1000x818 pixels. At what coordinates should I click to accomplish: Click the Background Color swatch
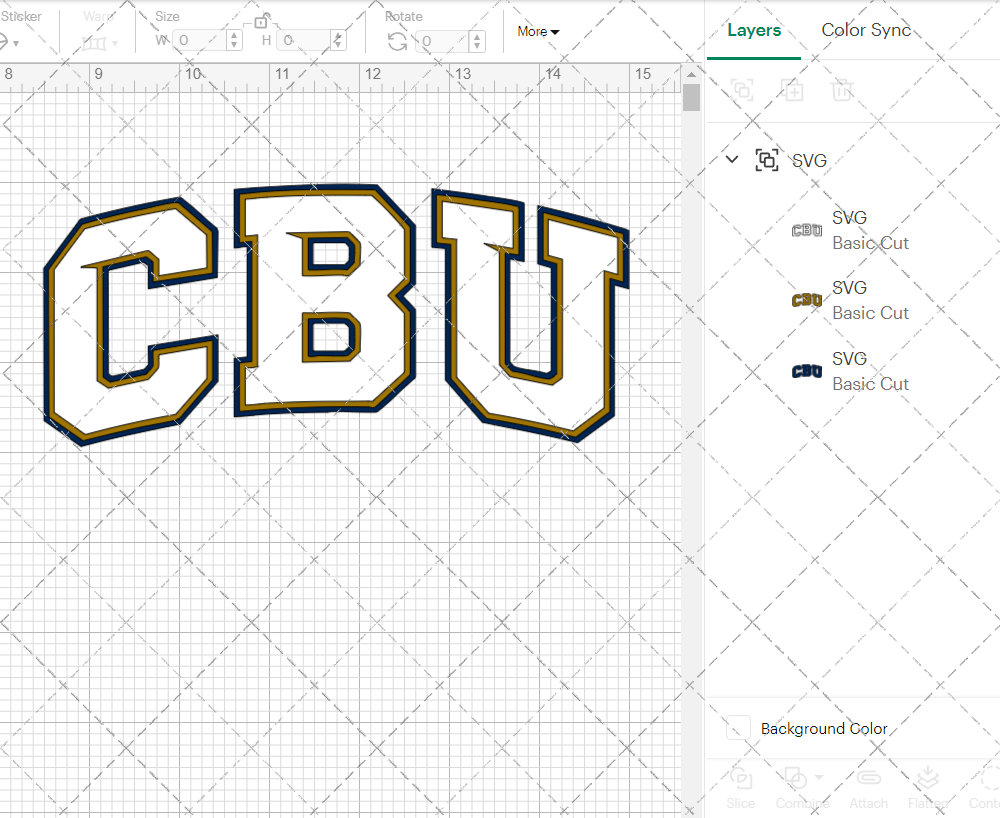[x=738, y=728]
